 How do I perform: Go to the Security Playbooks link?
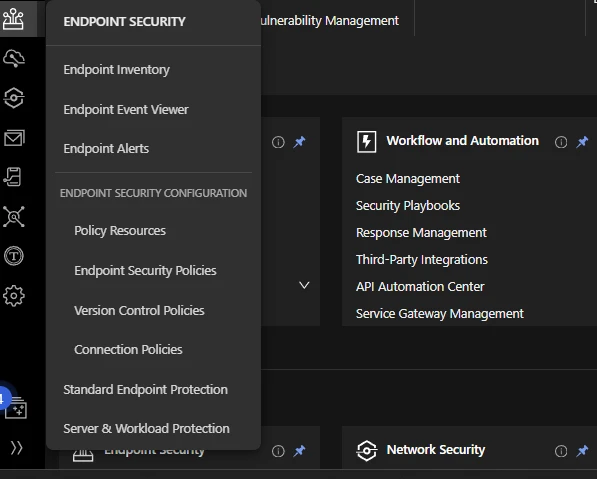(x=408, y=206)
